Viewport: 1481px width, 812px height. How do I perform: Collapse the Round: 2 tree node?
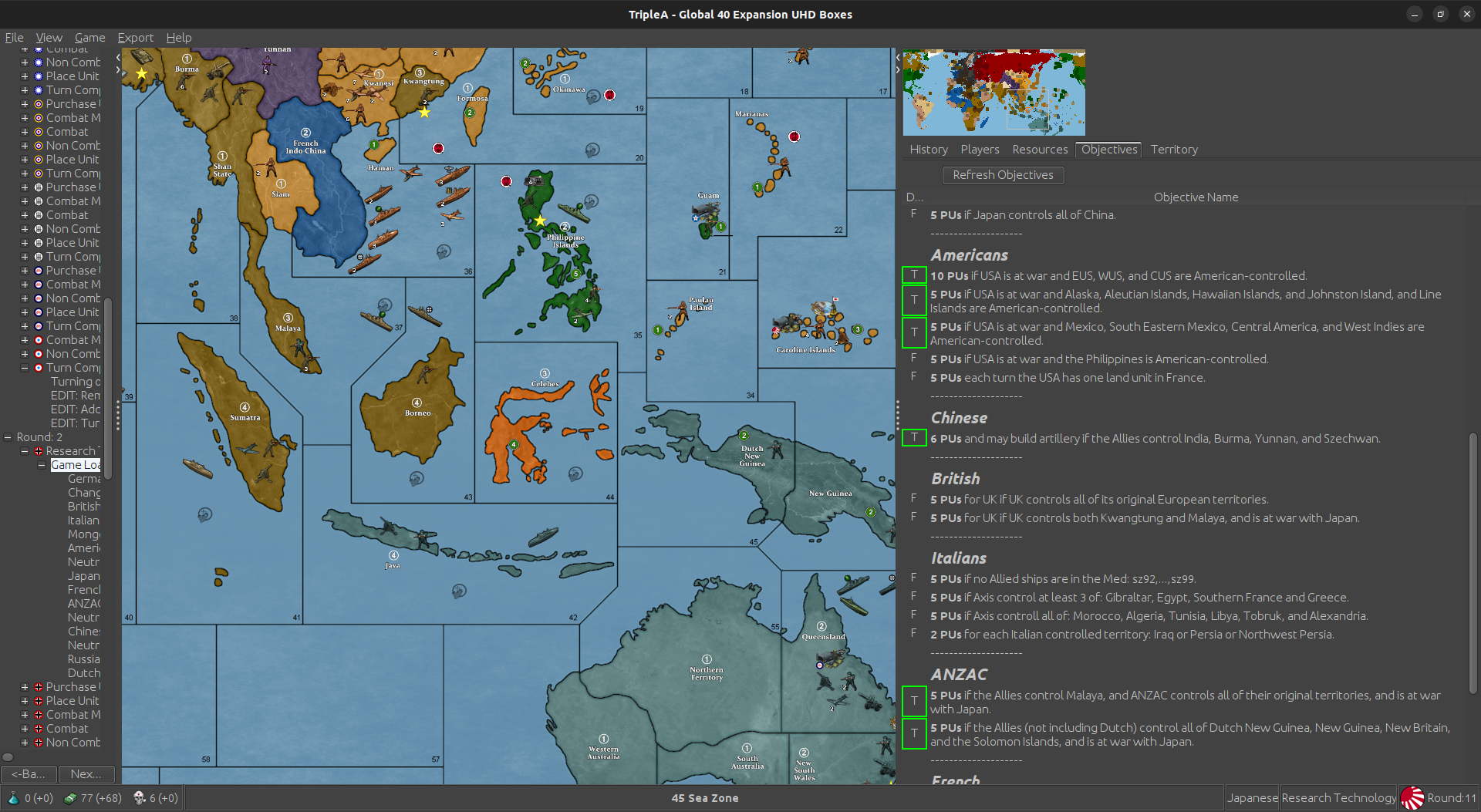click(x=8, y=437)
